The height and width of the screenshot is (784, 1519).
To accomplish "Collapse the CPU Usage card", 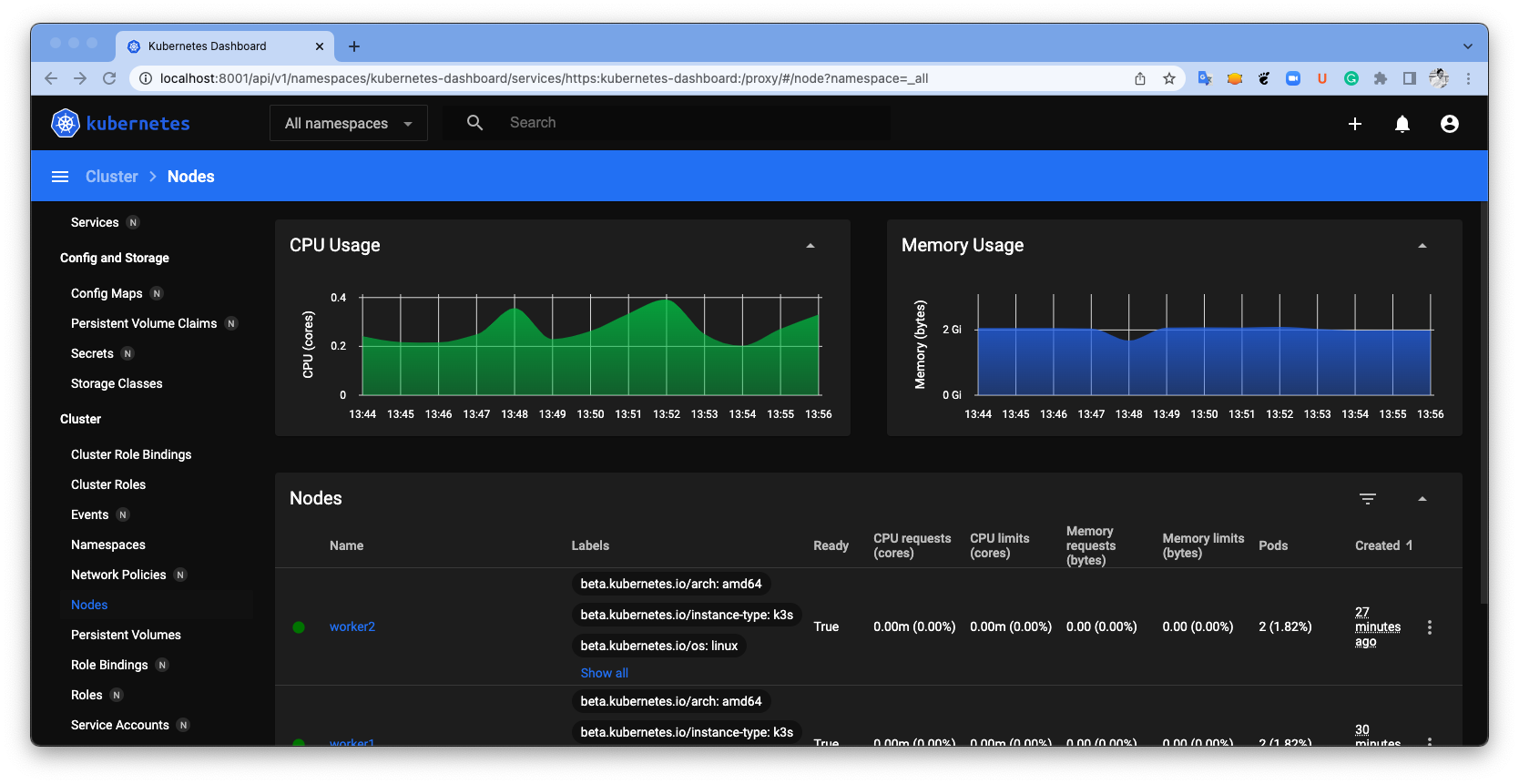I will pyautogui.click(x=810, y=246).
